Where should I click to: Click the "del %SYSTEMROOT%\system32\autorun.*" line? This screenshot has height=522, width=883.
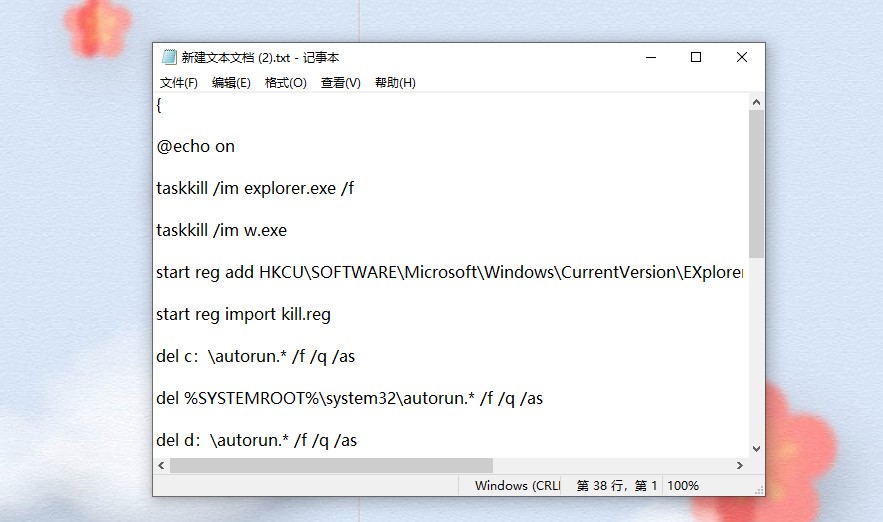349,399
